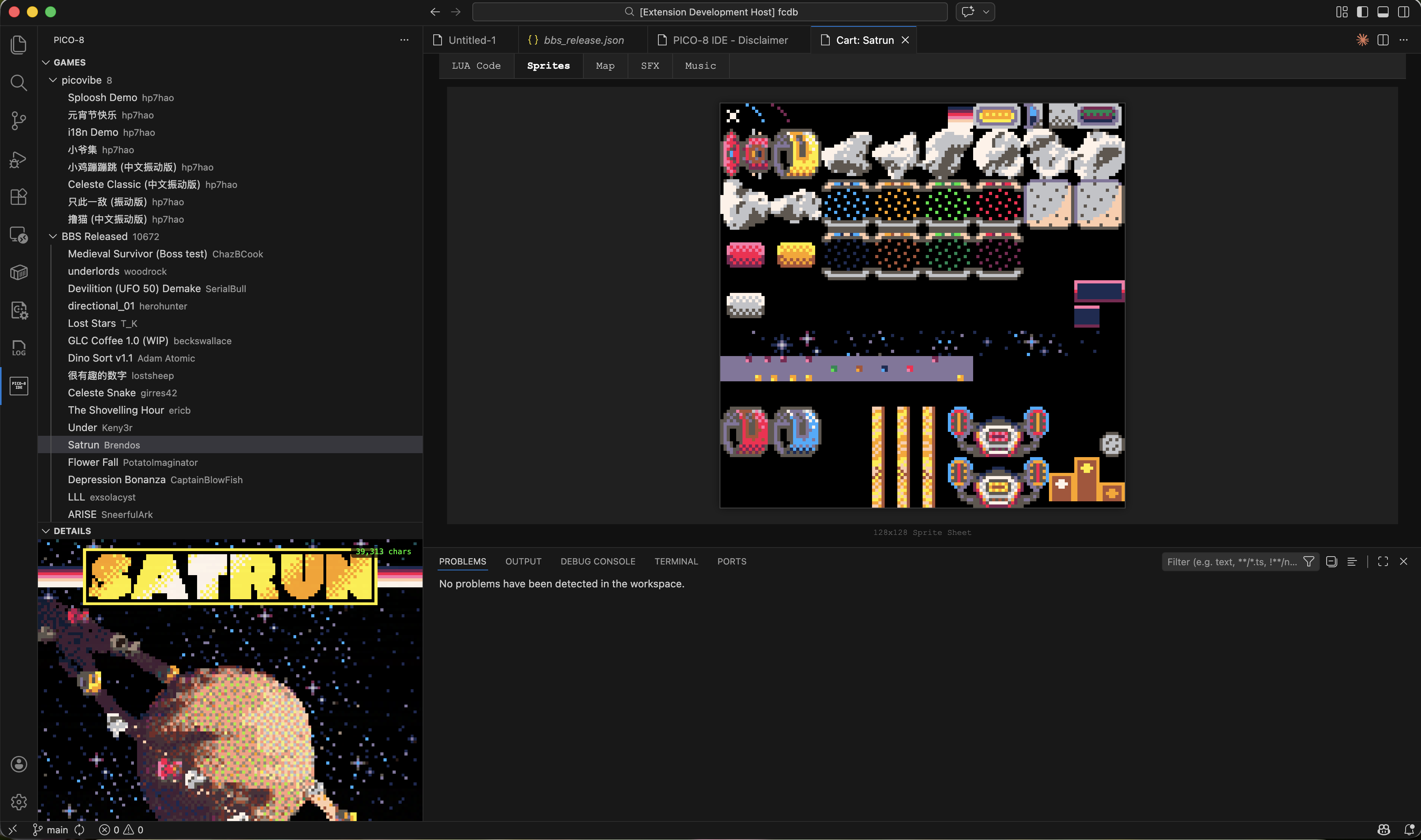1421x840 pixels.
Task: Open More Actions (…) in the PICO-8 panel
Action: click(404, 39)
